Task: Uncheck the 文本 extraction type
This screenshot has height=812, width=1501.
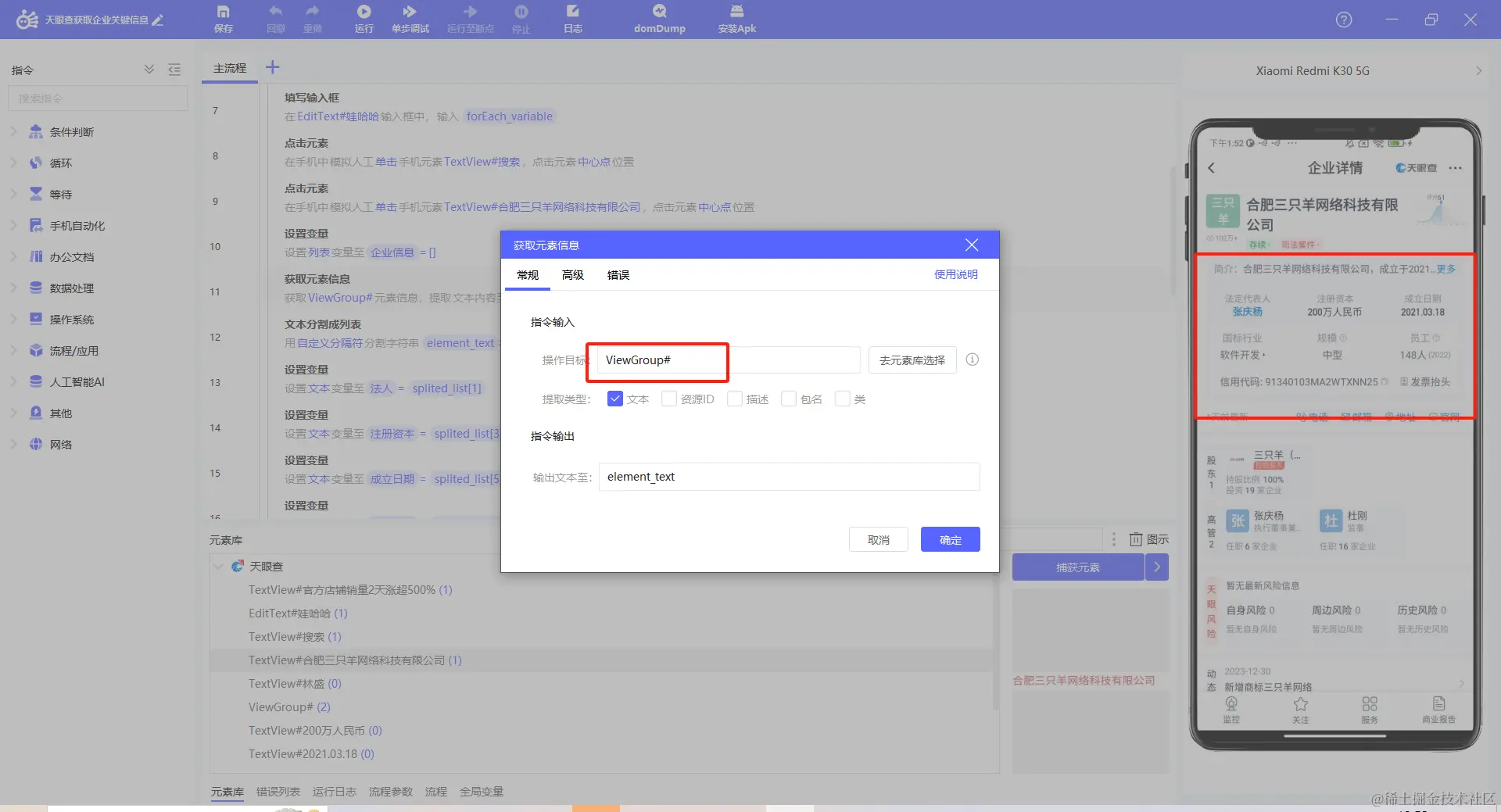Action: [x=615, y=399]
